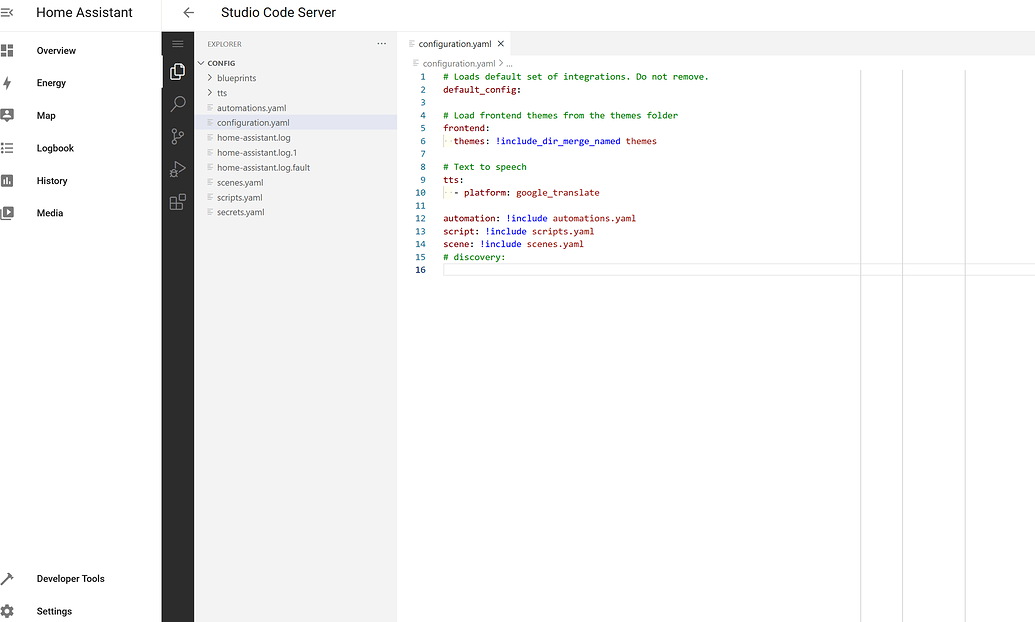Go to the Energy dashboard
Viewport: 1035px width, 622px height.
[x=51, y=83]
